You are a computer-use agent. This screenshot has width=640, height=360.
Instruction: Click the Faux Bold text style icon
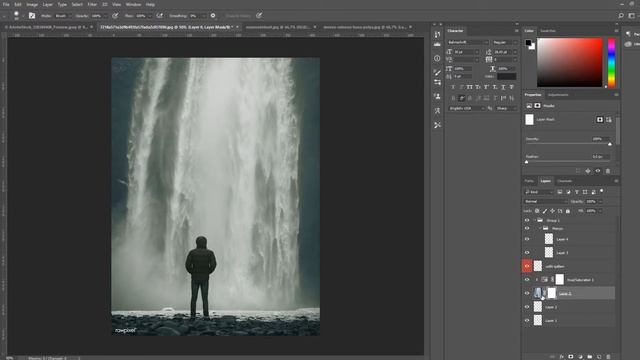pyautogui.click(x=453, y=87)
